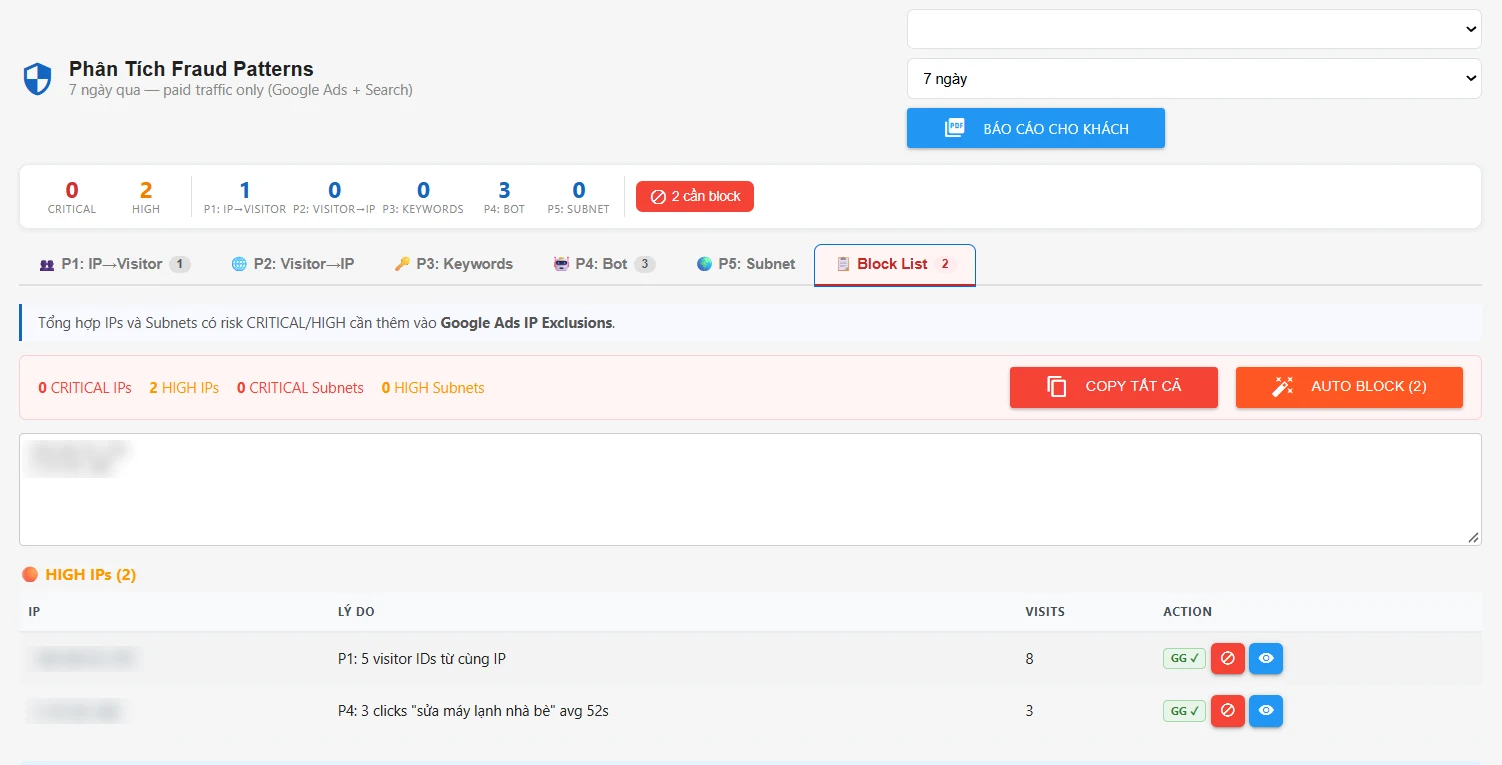Click 'COPY TẤT CẢ' button
Screen dimensions: 1502x765
coord(1114,387)
